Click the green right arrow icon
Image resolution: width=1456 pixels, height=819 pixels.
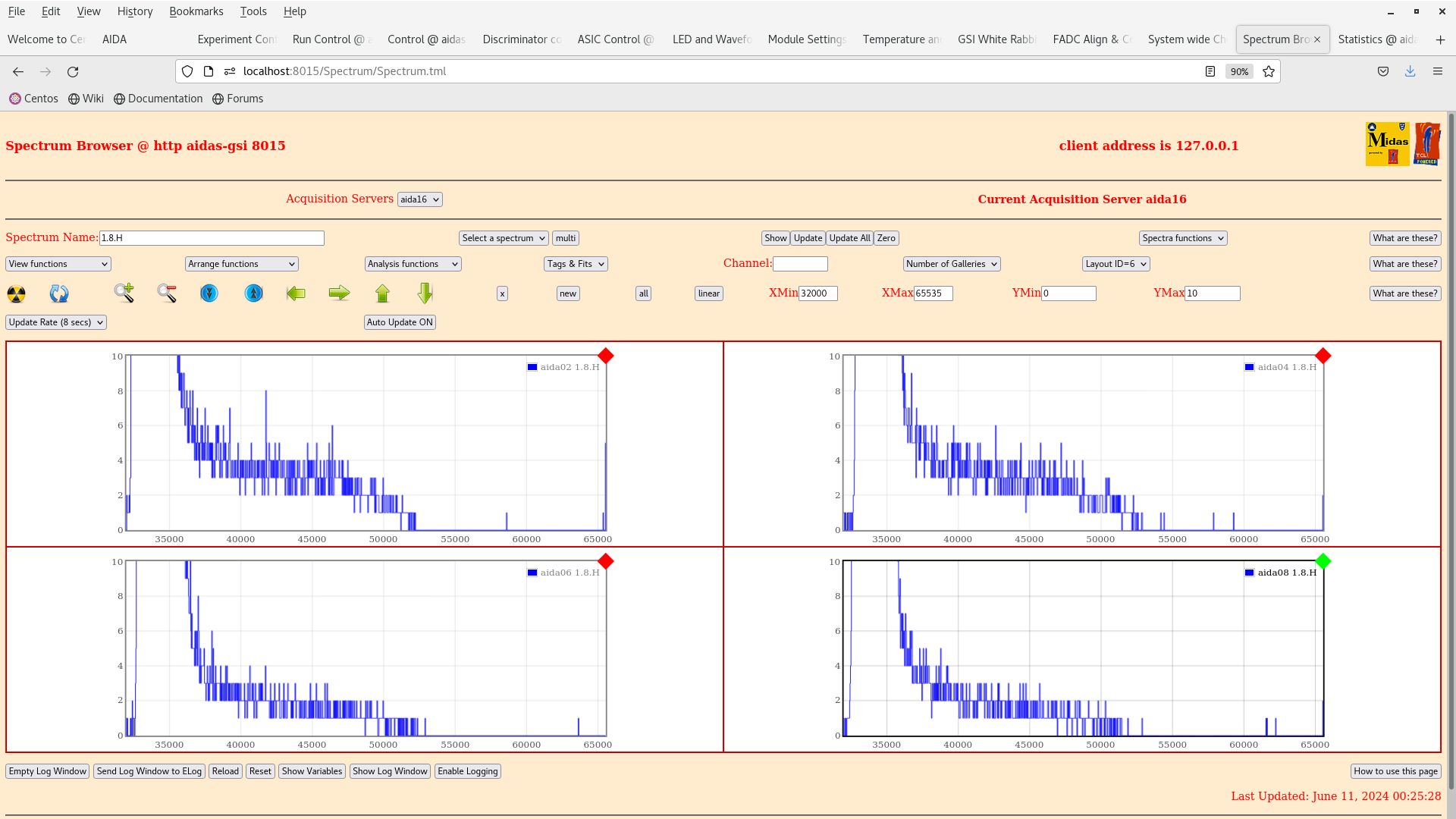pyautogui.click(x=339, y=293)
